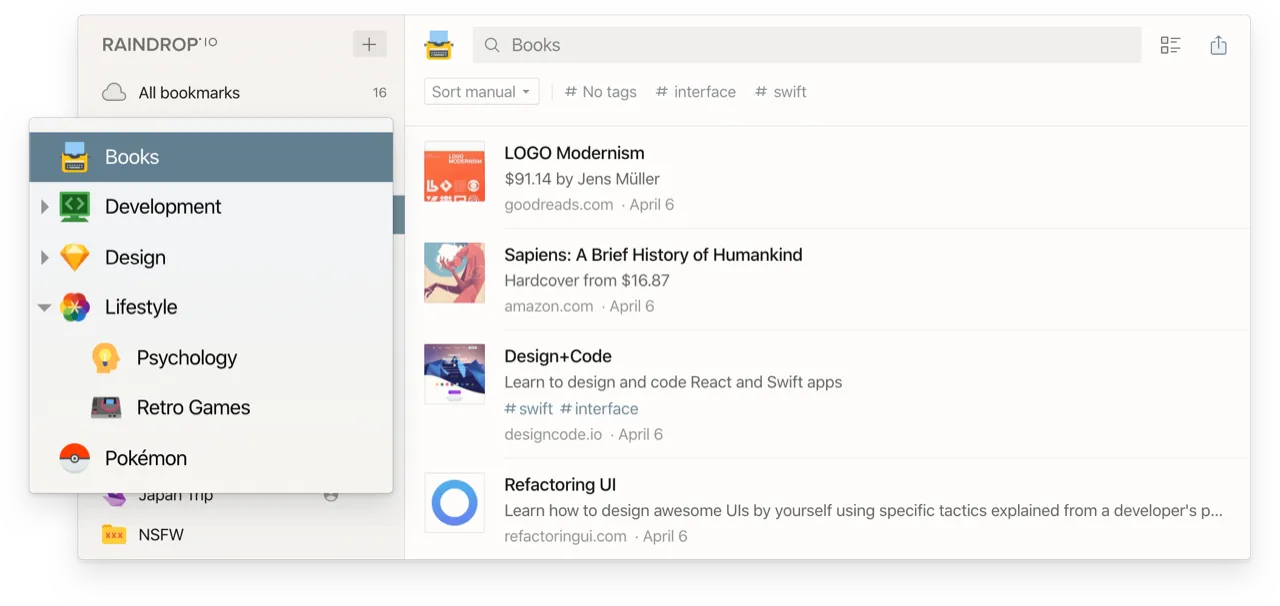Collapse the Lifestyle collection
Screen dimensions: 1280x606
tap(44, 307)
